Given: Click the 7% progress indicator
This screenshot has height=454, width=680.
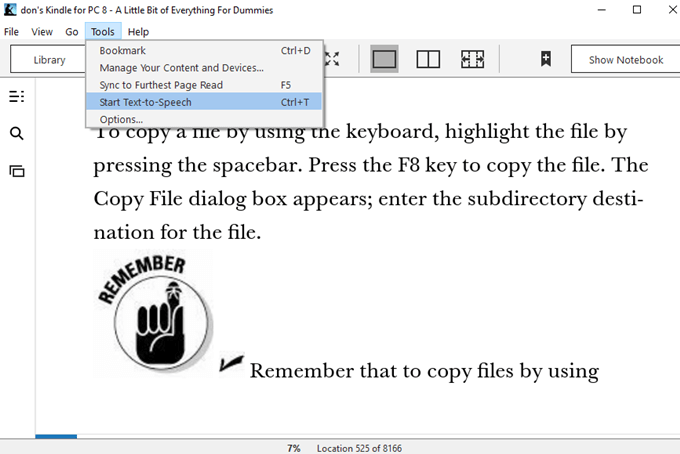Looking at the screenshot, I should pyautogui.click(x=294, y=448).
